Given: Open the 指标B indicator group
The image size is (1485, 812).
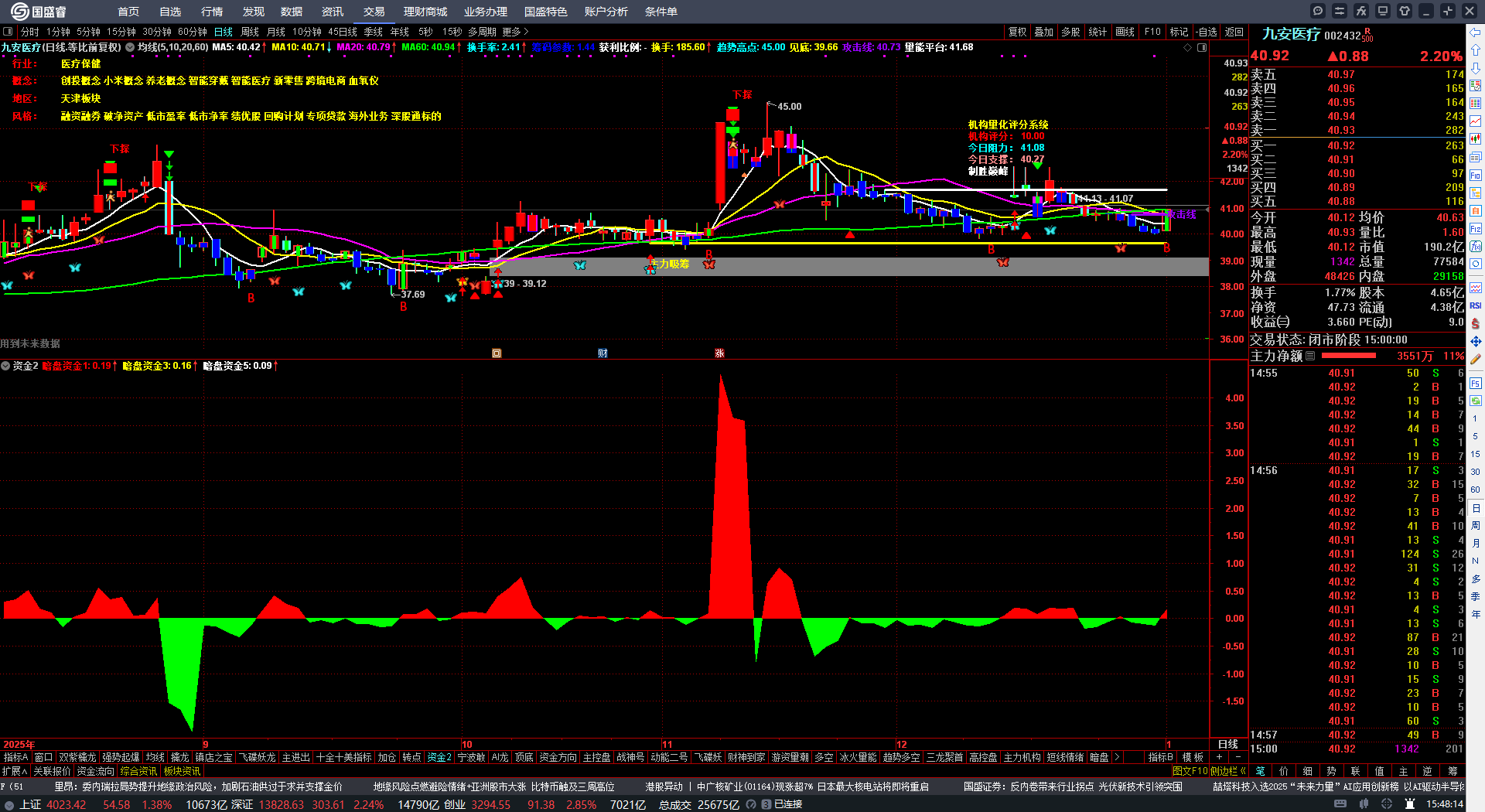Looking at the screenshot, I should tap(1161, 757).
